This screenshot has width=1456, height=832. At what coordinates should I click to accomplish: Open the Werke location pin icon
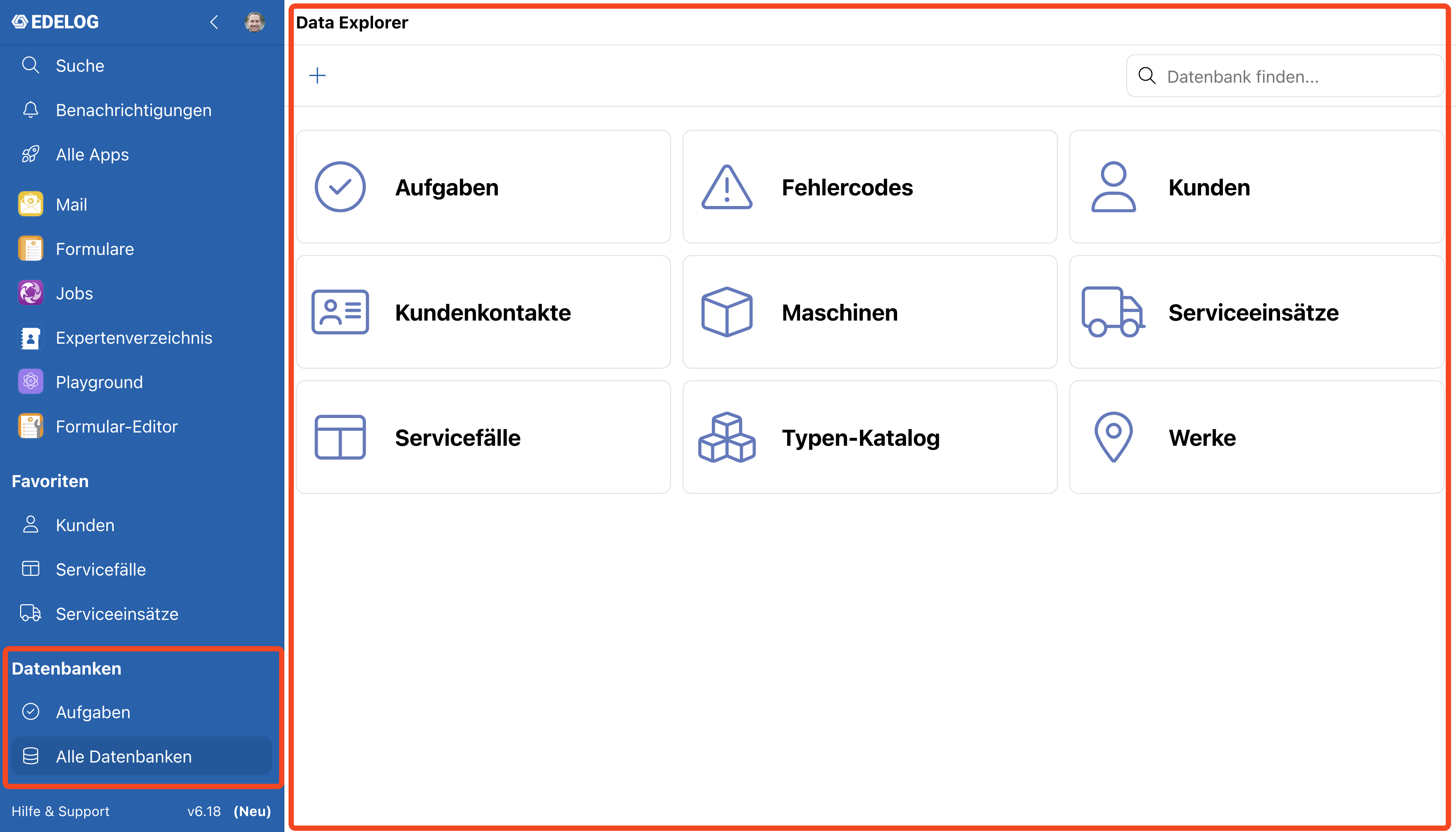tap(1113, 437)
